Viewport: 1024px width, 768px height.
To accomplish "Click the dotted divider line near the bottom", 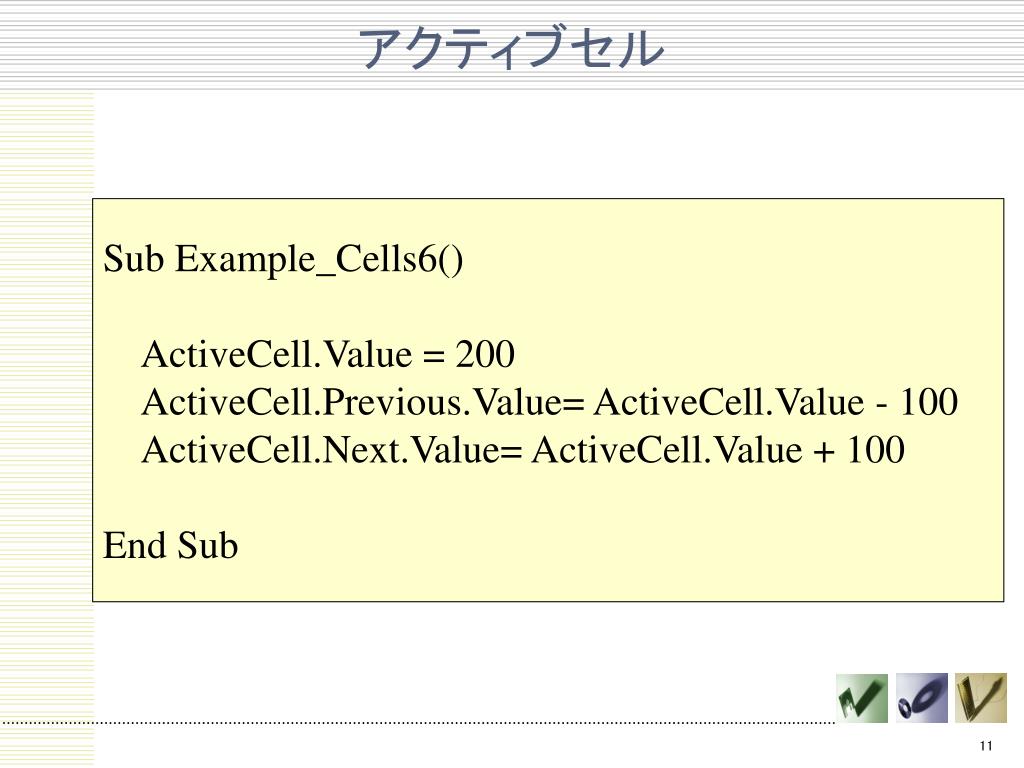I will [418, 723].
